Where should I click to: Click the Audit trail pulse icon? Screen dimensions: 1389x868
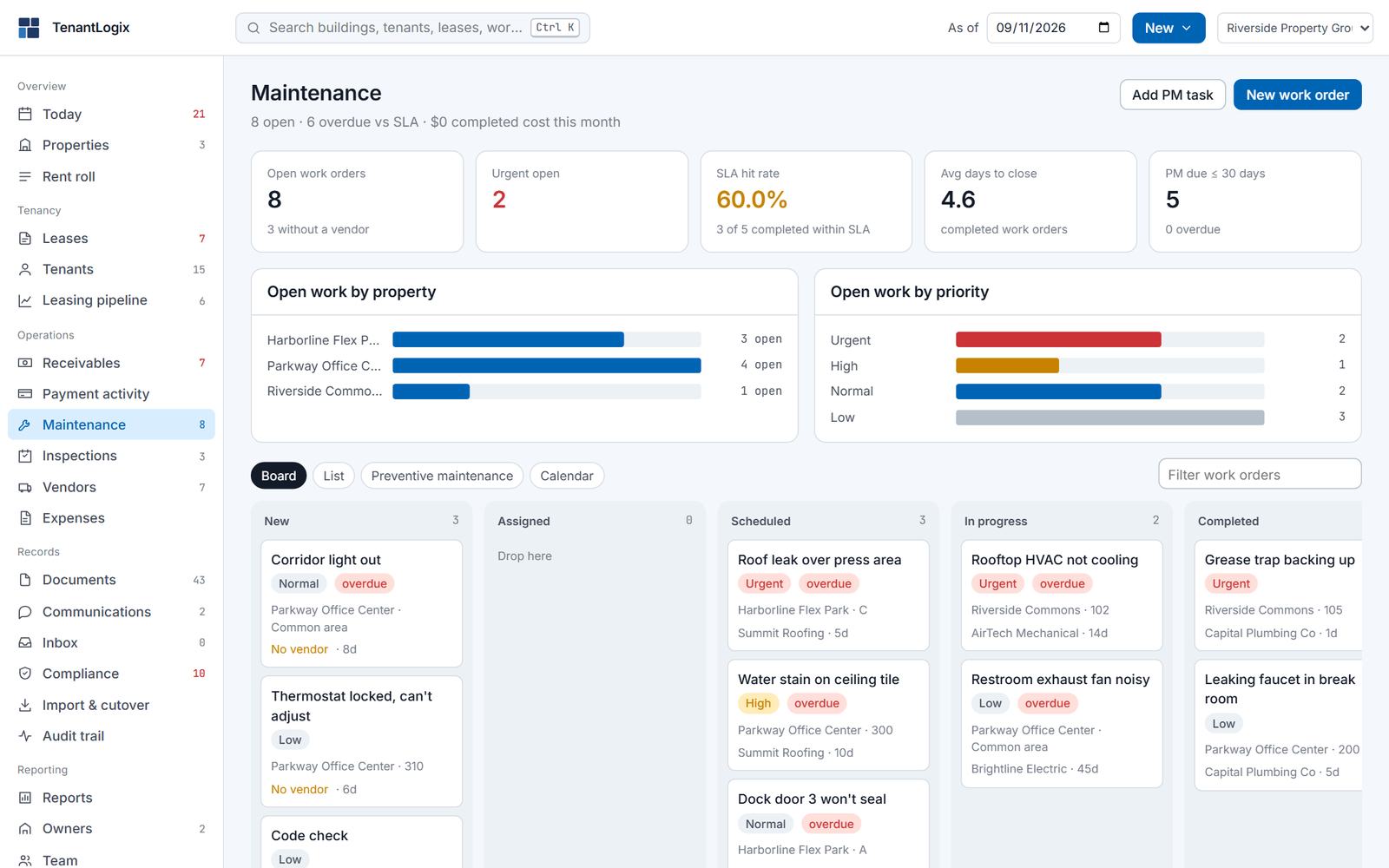[x=25, y=736]
